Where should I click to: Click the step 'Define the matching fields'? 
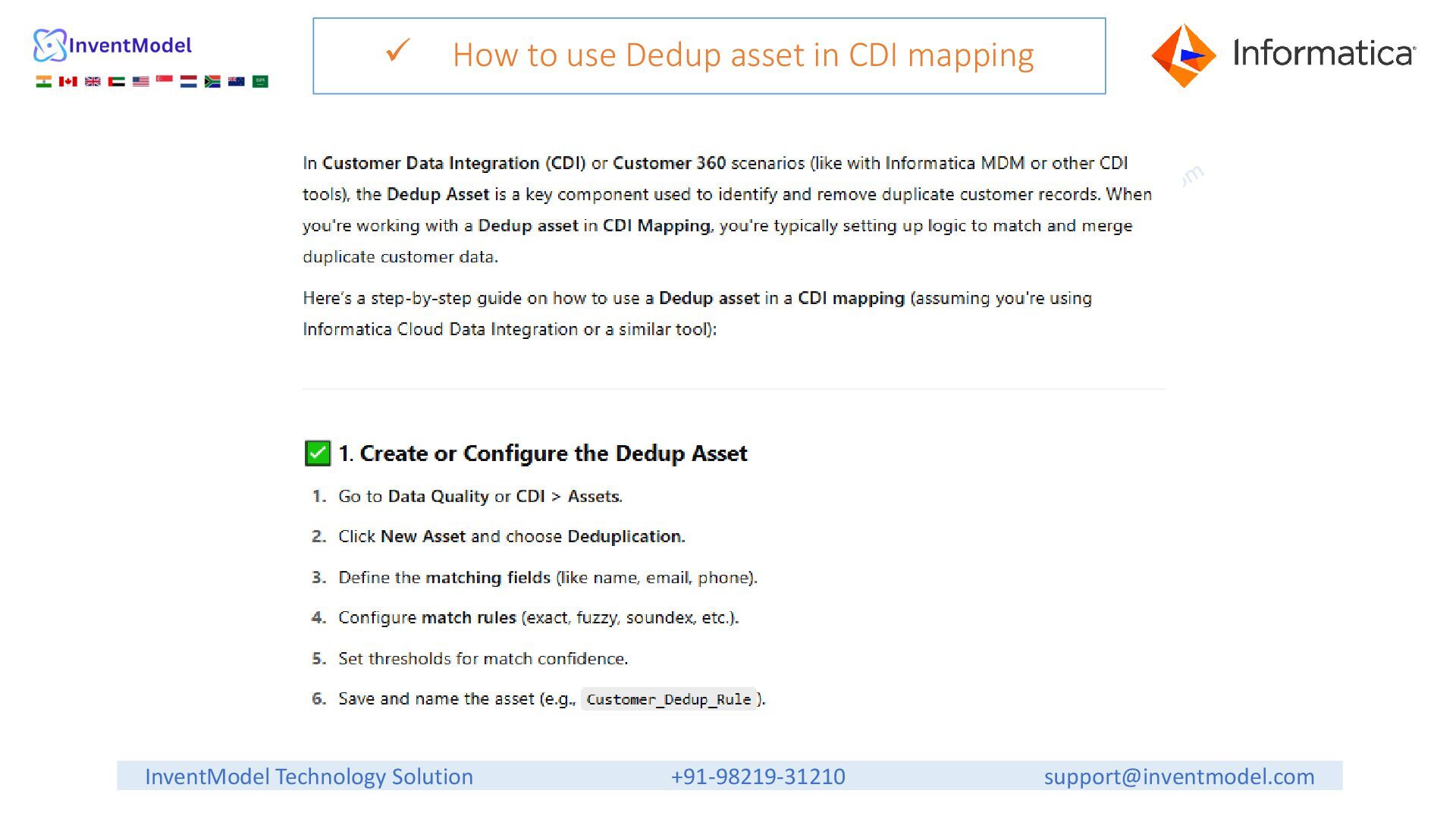coord(548,577)
